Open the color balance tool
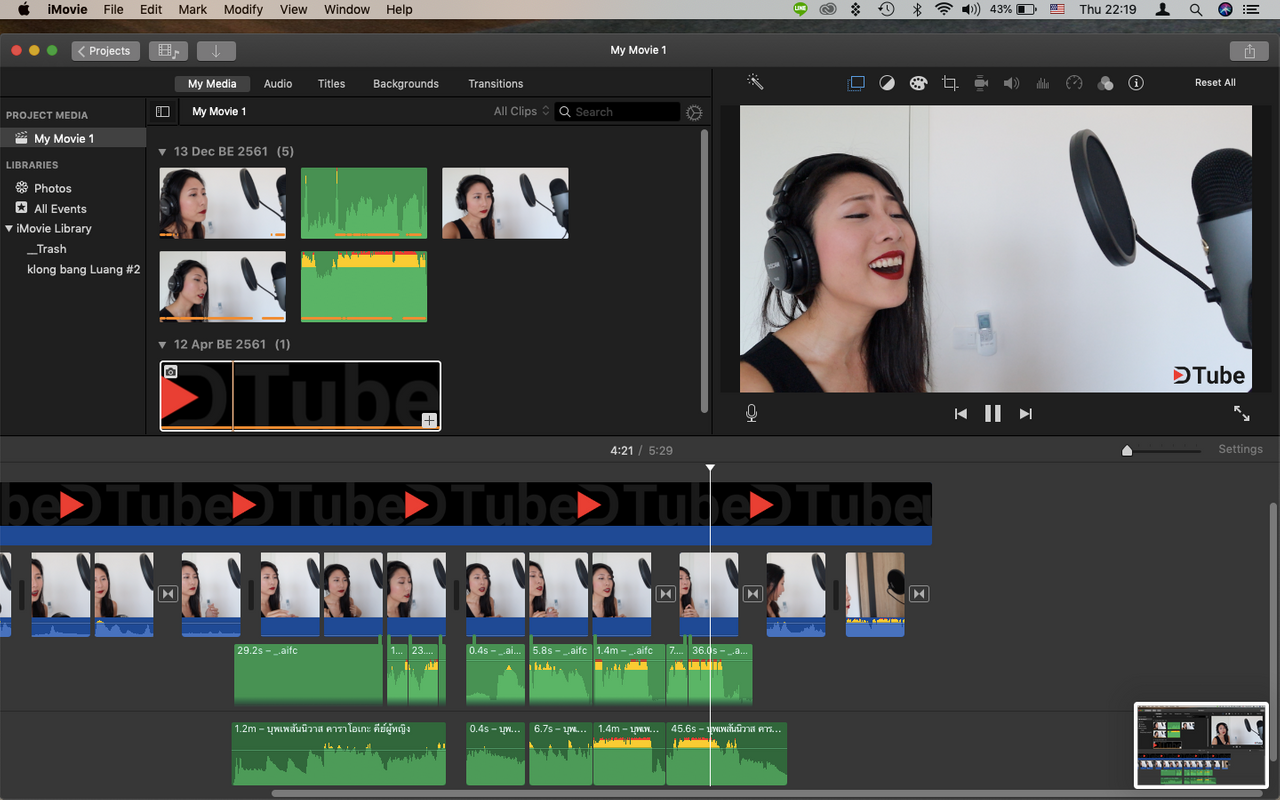This screenshot has width=1280, height=800. pos(887,83)
